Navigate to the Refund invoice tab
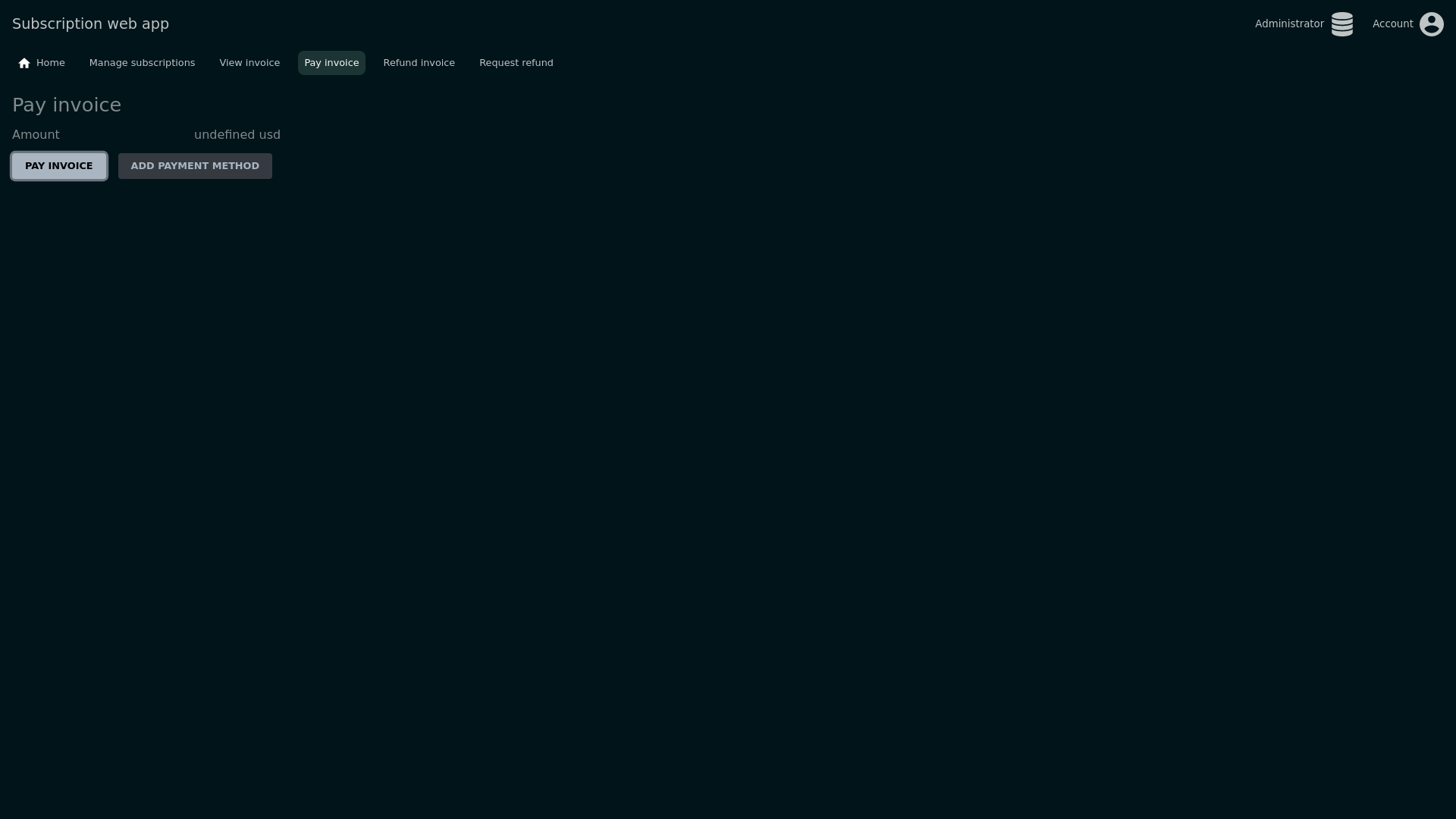1456x819 pixels. pyautogui.click(x=419, y=63)
